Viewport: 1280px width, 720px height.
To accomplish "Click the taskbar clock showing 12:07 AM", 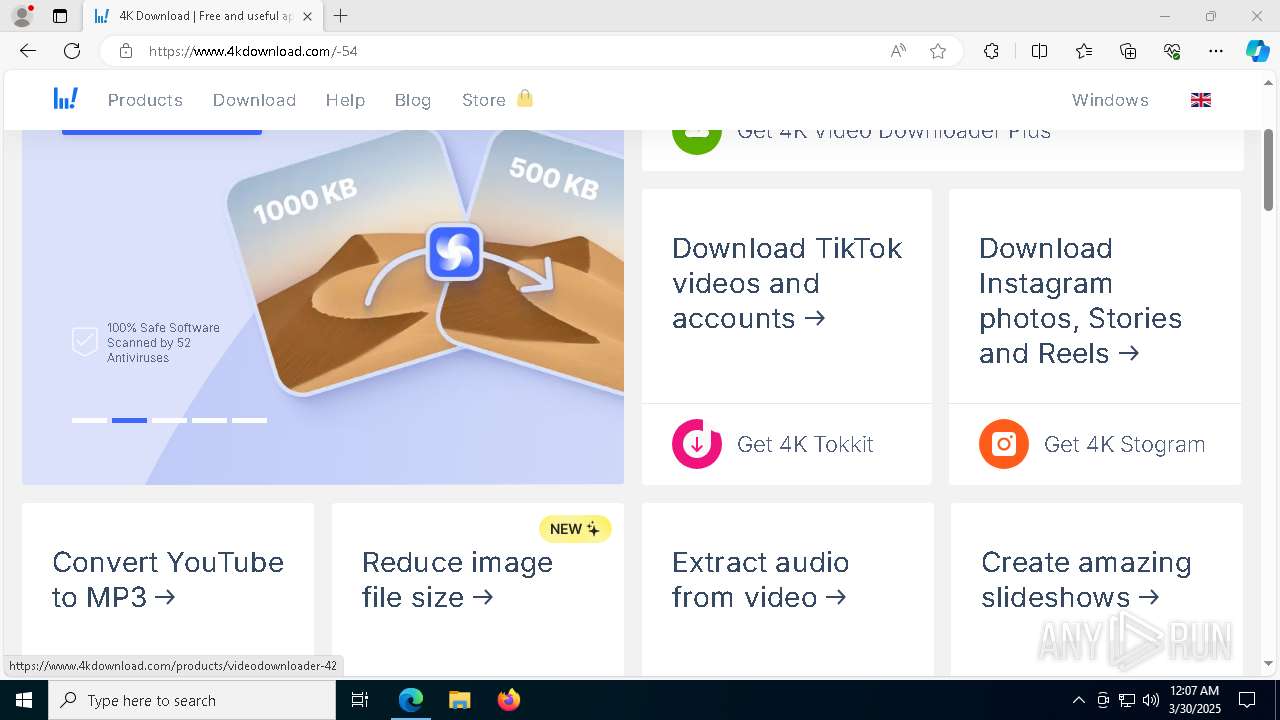I will (1194, 700).
